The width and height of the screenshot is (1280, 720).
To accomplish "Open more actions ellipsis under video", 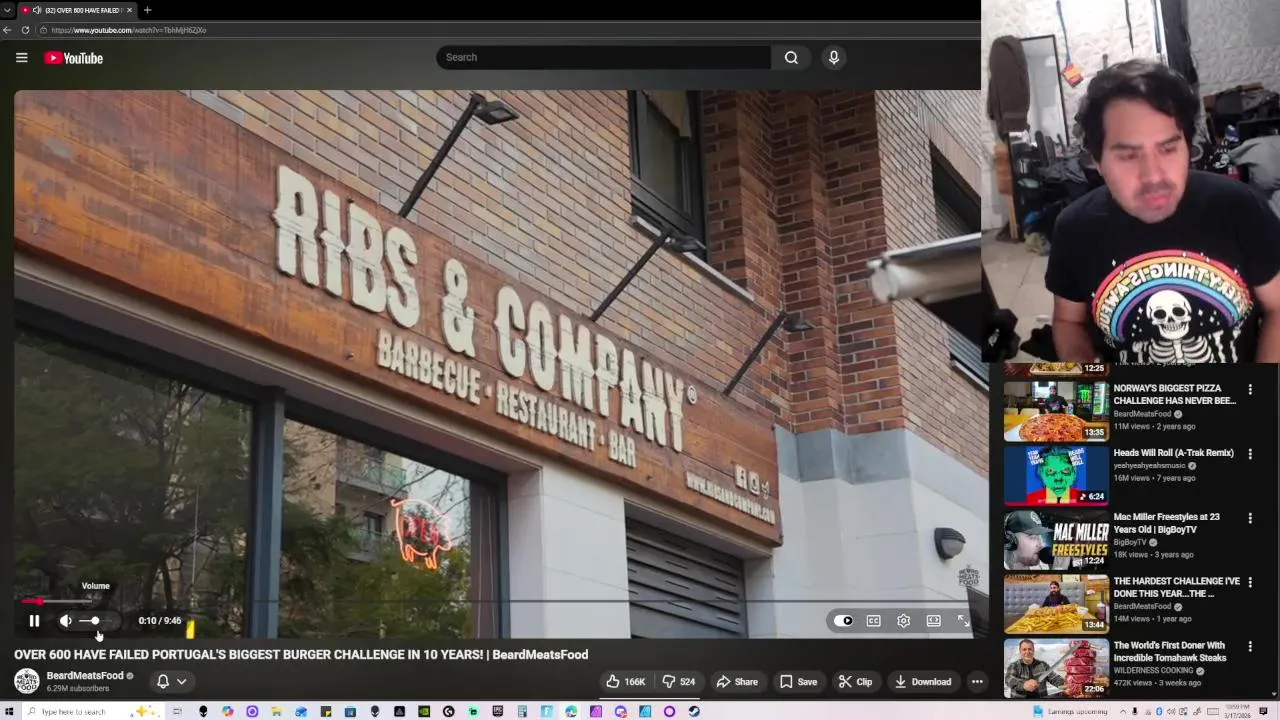I will click(977, 682).
